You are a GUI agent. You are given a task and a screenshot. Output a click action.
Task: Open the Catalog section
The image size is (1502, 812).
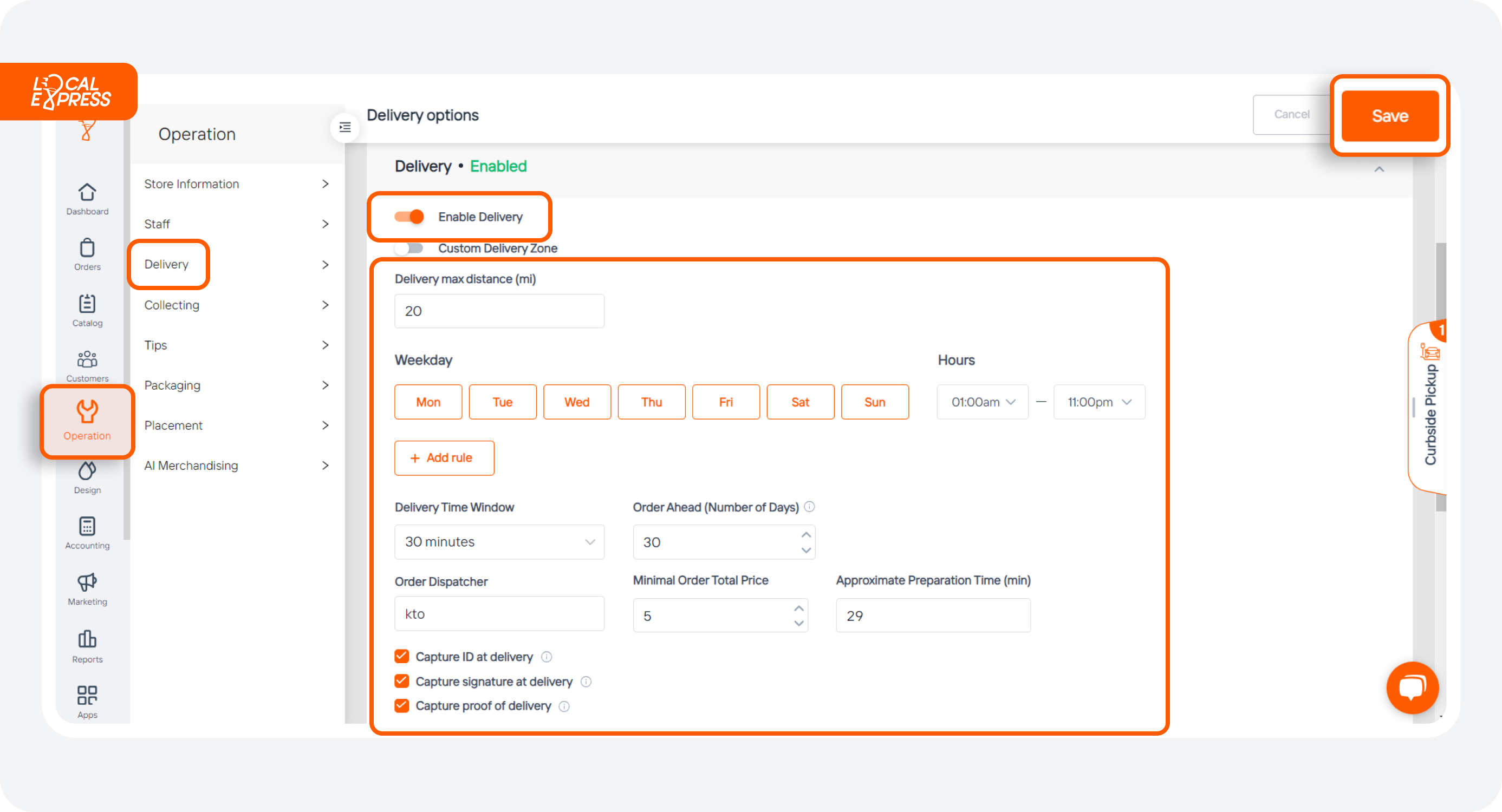(87, 309)
